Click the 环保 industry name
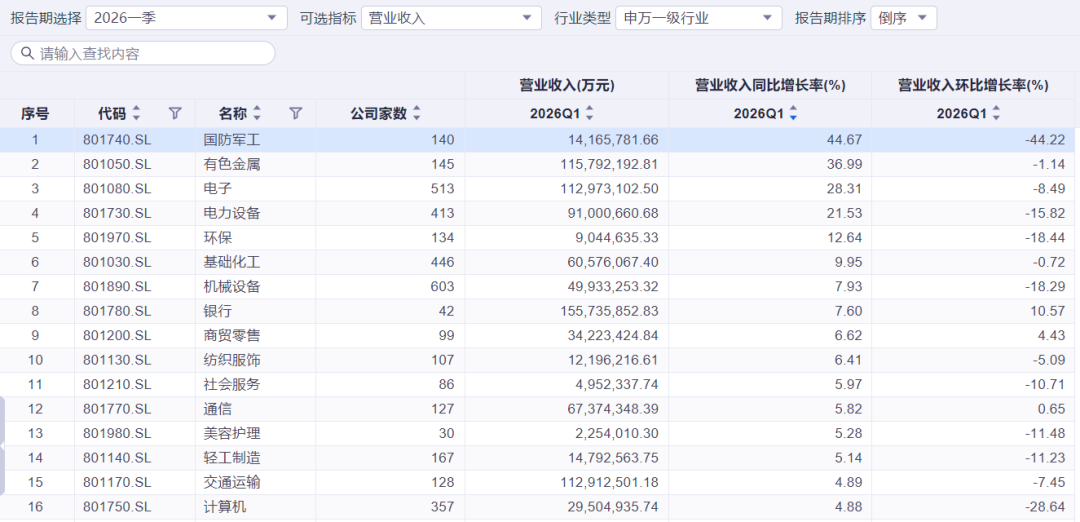Screen dimensions: 1080x522 tap(218, 238)
